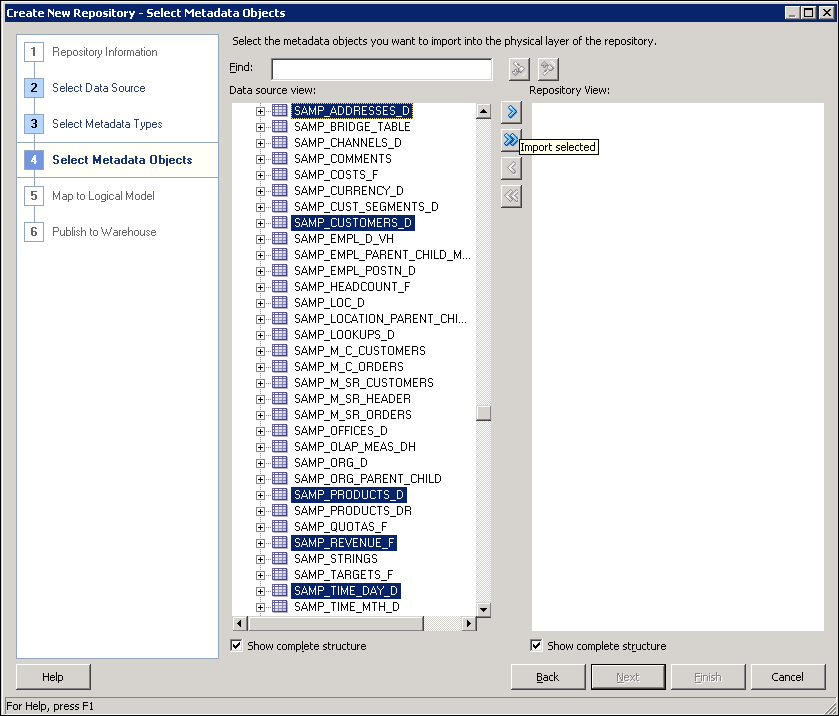Image resolution: width=839 pixels, height=716 pixels.
Task: Expand the SAMP_M_SR_HEADER table node
Action: coord(260,399)
